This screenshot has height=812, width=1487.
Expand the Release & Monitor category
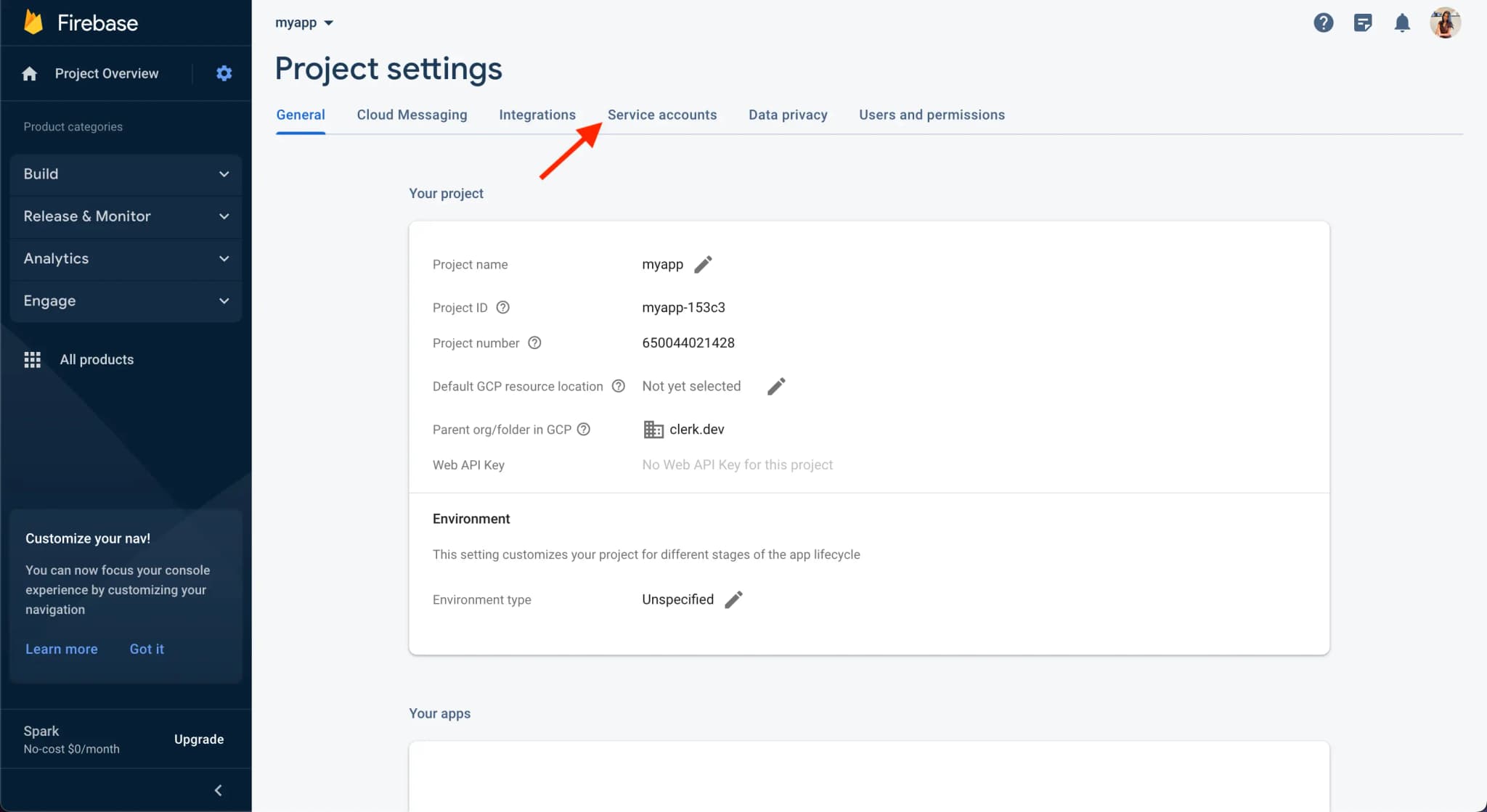(126, 216)
